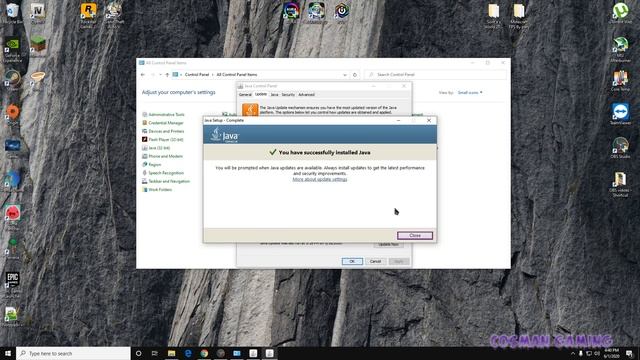Open the Security tab in Java Control Panel
Viewport: 640px width, 360px height.
point(288,95)
